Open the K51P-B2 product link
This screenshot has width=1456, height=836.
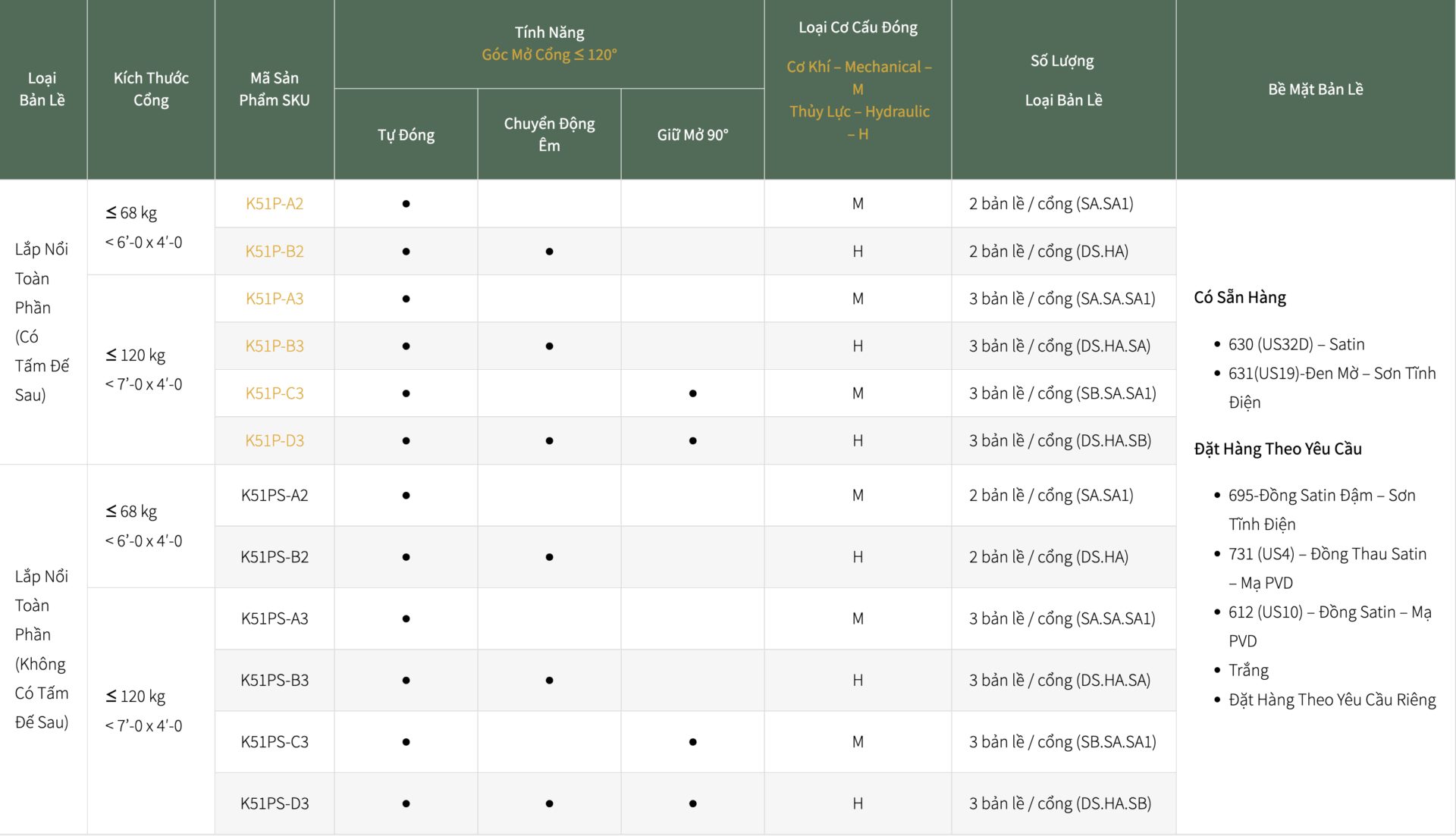(274, 251)
